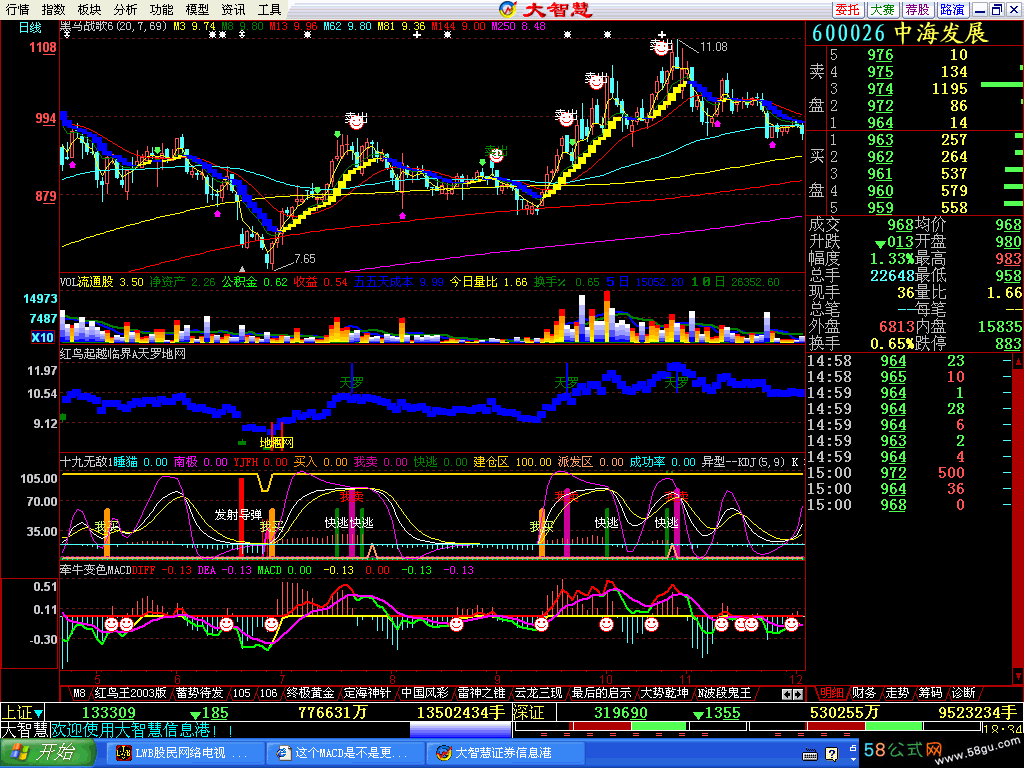Switch to the 筹码 chips tab

click(x=931, y=693)
